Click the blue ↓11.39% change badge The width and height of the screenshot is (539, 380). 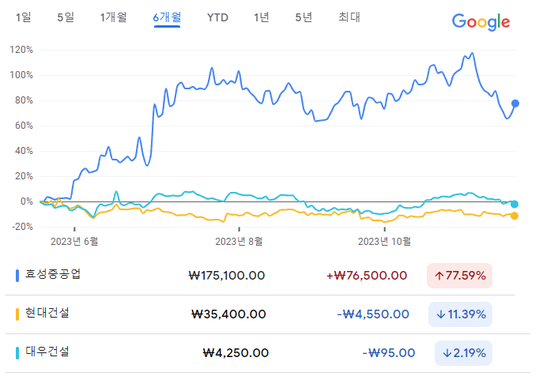[x=460, y=314]
